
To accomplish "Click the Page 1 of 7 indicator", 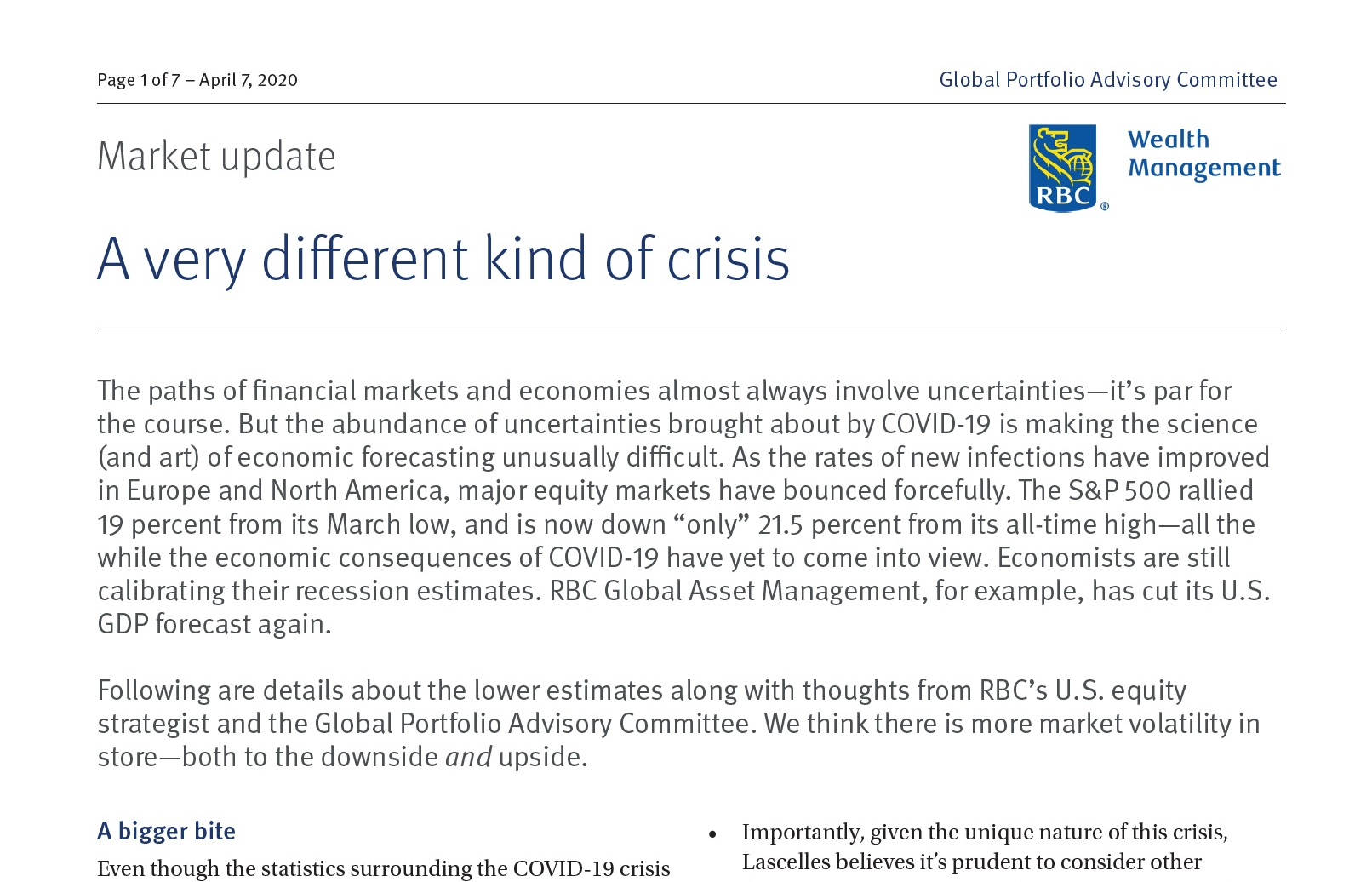I will pos(138,80).
